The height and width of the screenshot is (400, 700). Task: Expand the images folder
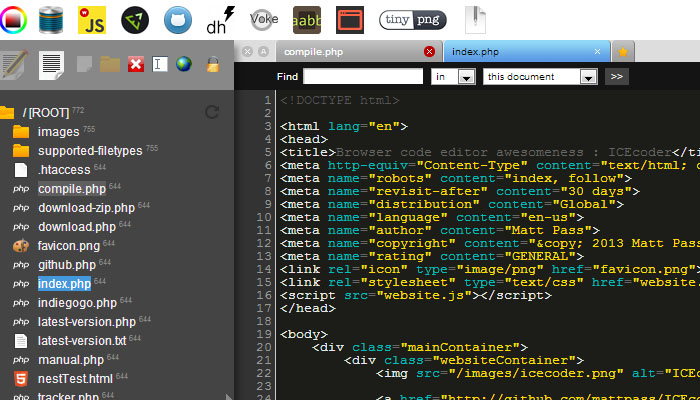pyautogui.click(x=58, y=131)
